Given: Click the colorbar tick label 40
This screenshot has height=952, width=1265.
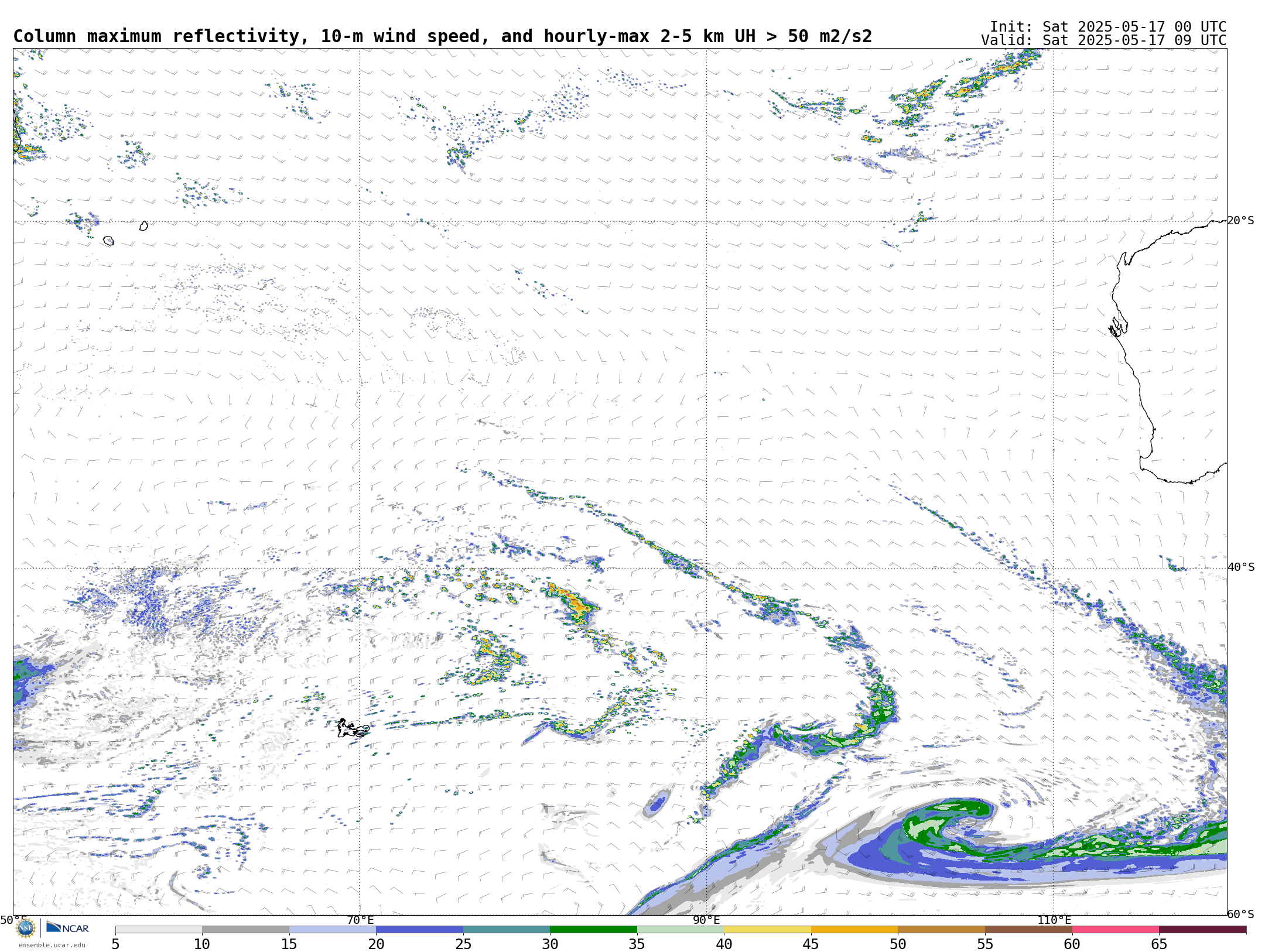Looking at the screenshot, I should tap(724, 944).
